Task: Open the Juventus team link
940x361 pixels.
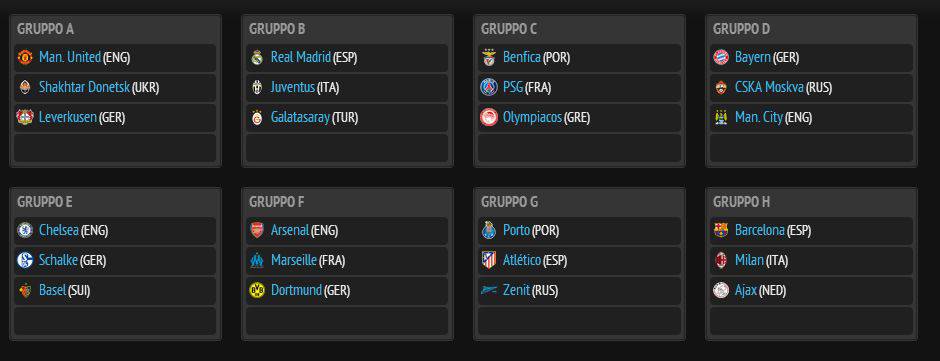Action: pyautogui.click(x=293, y=88)
